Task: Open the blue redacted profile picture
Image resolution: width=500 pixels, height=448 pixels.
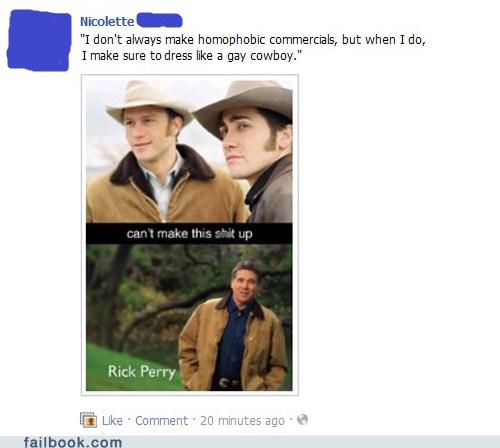Action: click(39, 41)
